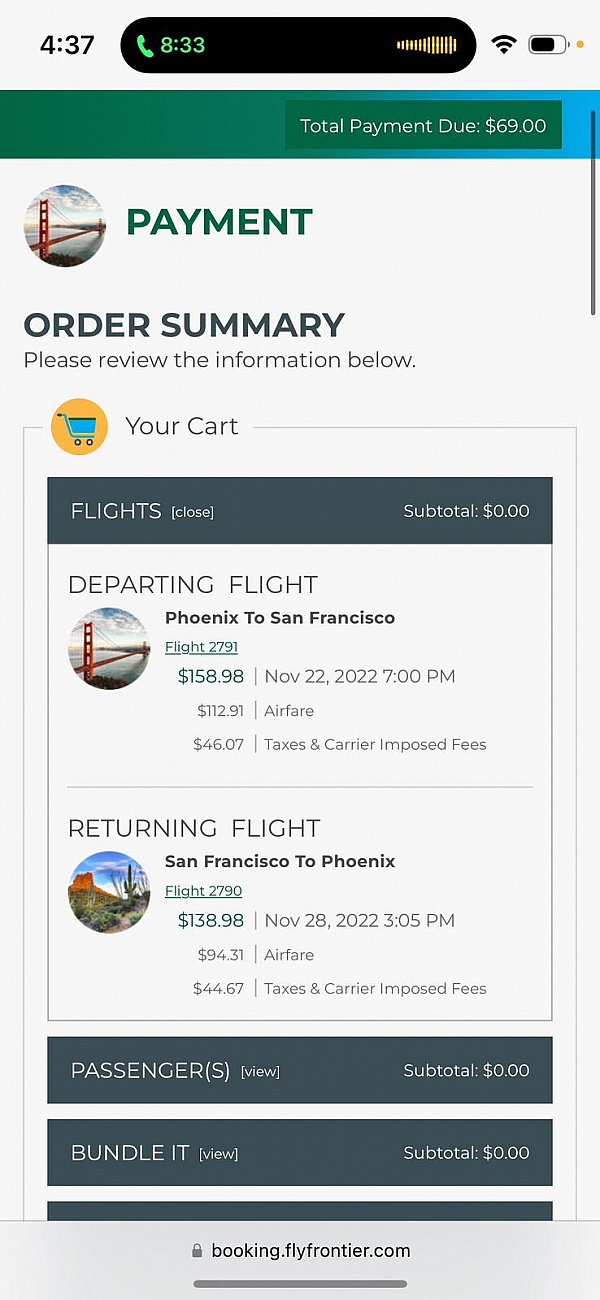This screenshot has height=1300, width=600.
Task: Tap the Flights section header bar
Action: click(x=300, y=511)
